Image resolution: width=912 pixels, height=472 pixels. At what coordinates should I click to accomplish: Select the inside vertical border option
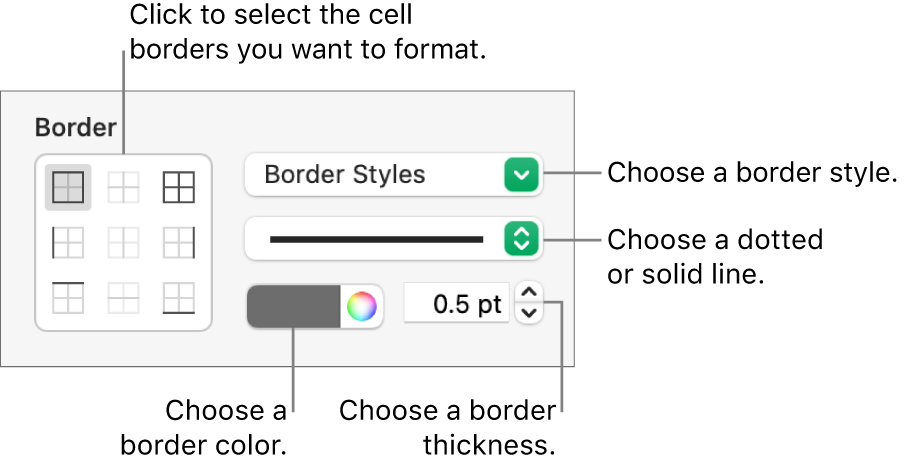124,242
